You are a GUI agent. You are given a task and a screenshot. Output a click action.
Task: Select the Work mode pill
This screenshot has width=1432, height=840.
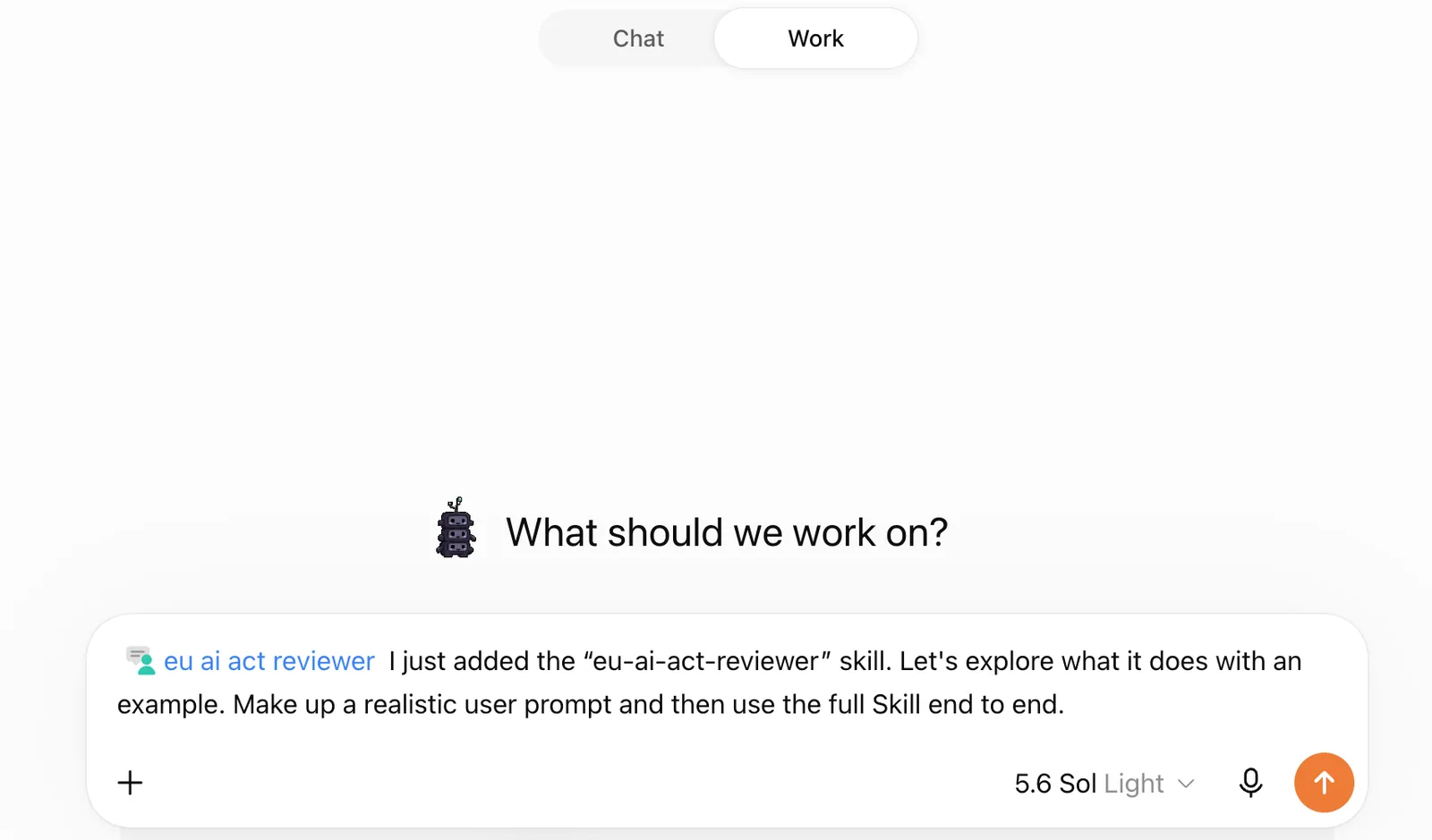[x=815, y=38]
